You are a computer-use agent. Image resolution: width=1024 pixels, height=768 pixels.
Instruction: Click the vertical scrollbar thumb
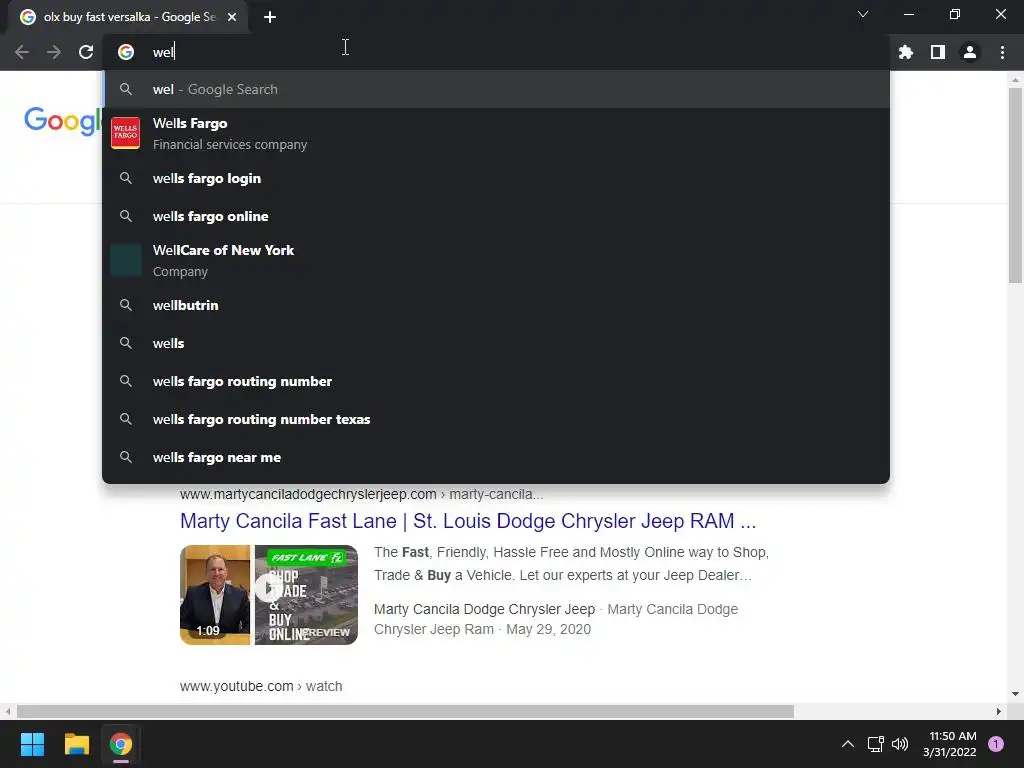pyautogui.click(x=1015, y=185)
